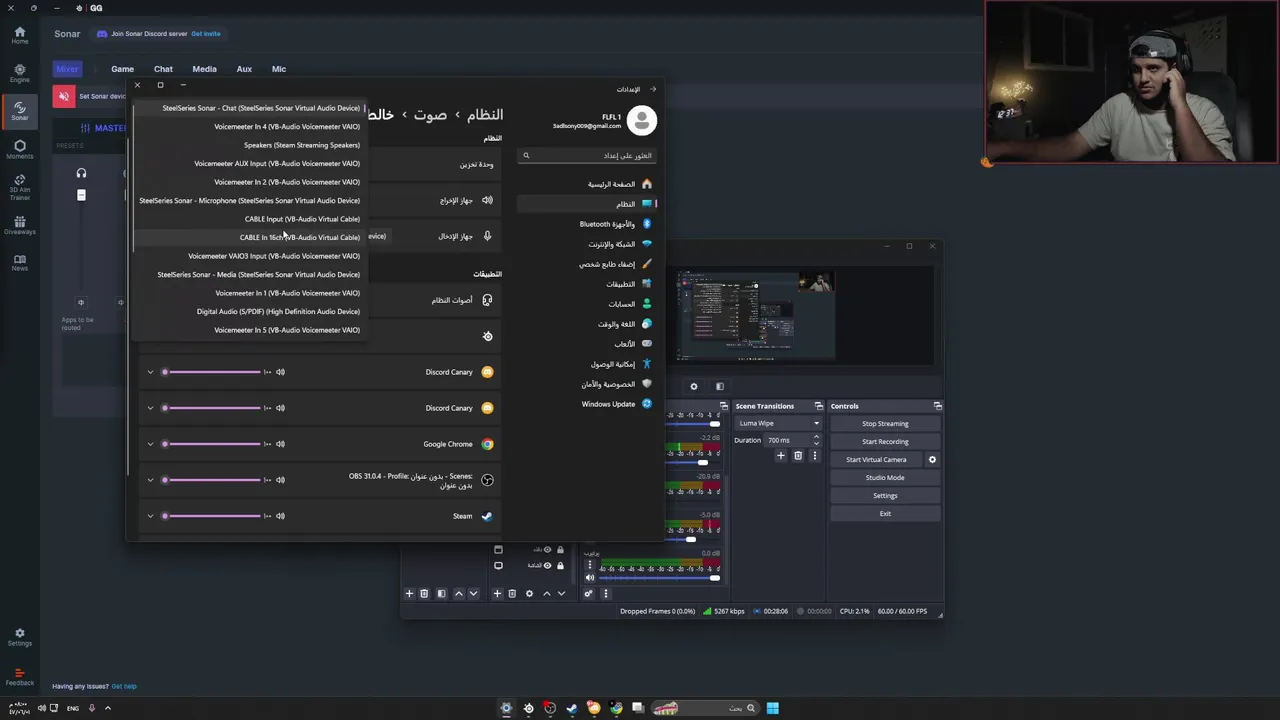Screen dimensions: 1280x720
Task: Switch to the Aux tab in Sonar
Action: pos(244,69)
